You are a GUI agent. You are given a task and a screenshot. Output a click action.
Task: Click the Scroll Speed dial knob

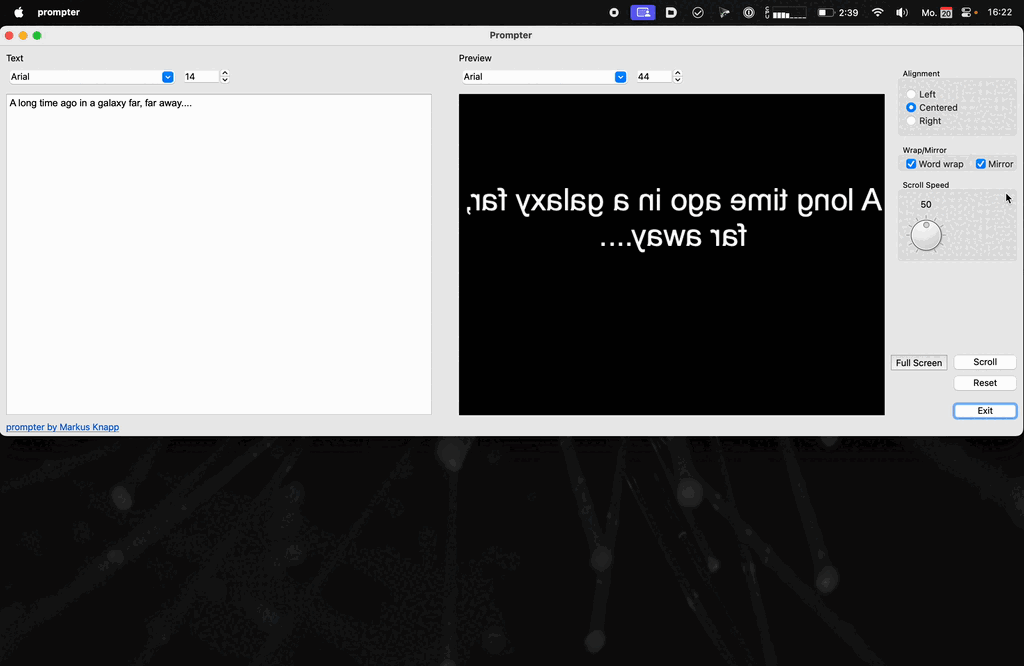926,236
